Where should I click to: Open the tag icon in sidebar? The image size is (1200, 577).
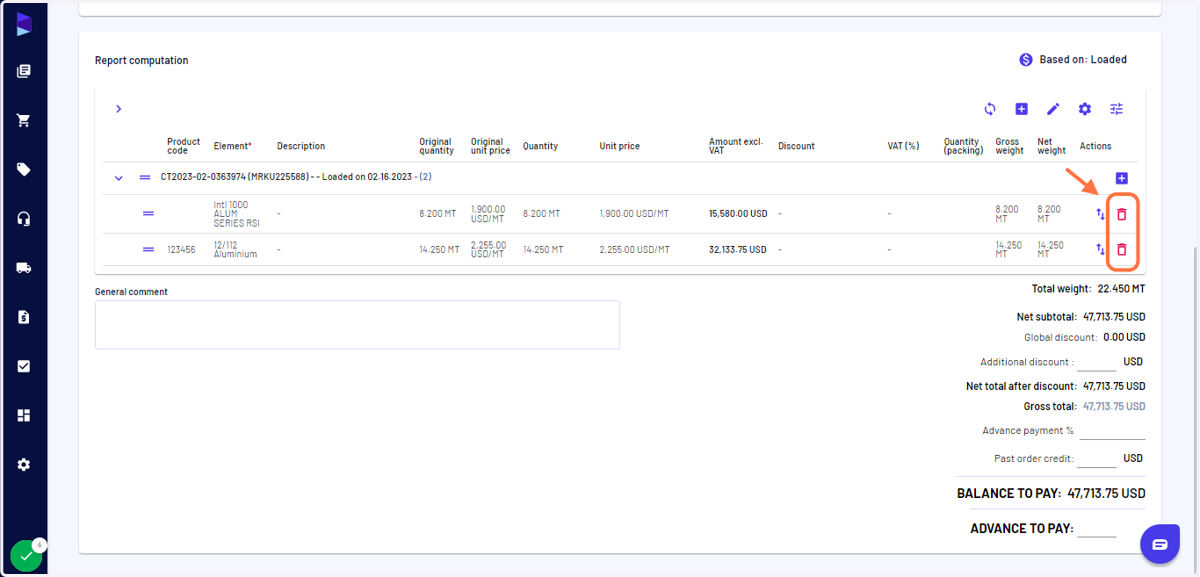click(x=24, y=169)
